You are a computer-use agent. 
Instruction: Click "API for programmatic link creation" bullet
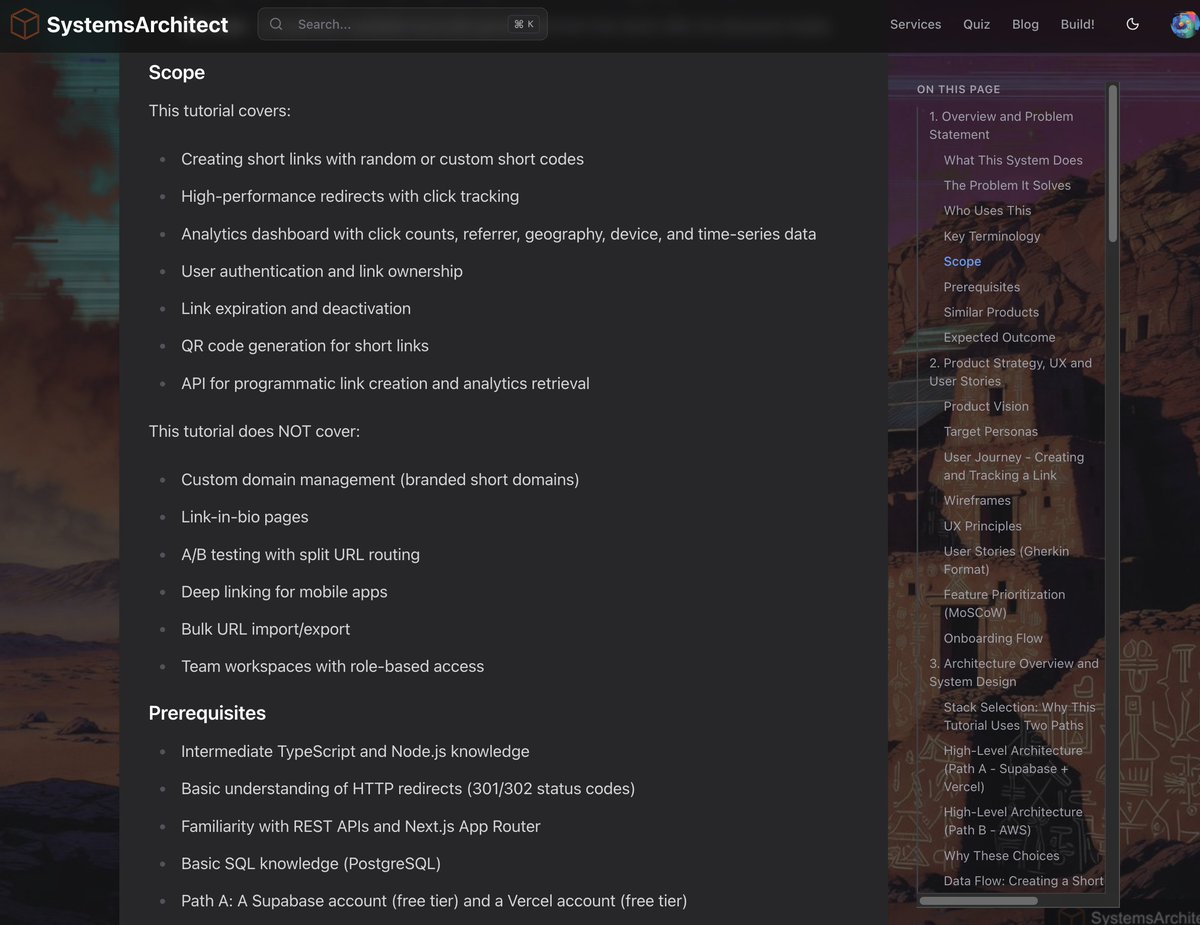385,383
